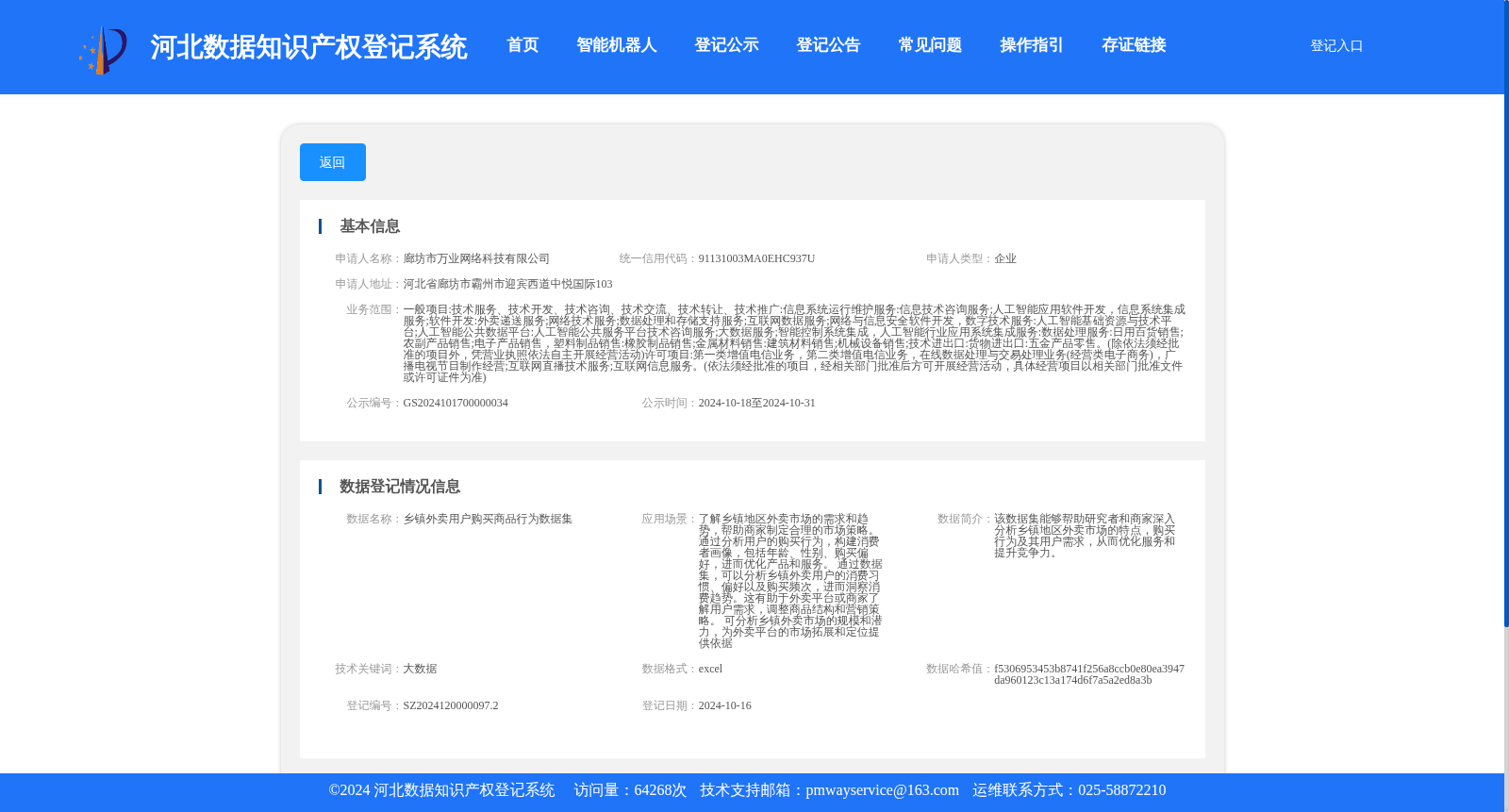The width and height of the screenshot is (1509, 812).
Task: Click the 数据登记情况信息 section heading
Action: 400,487
